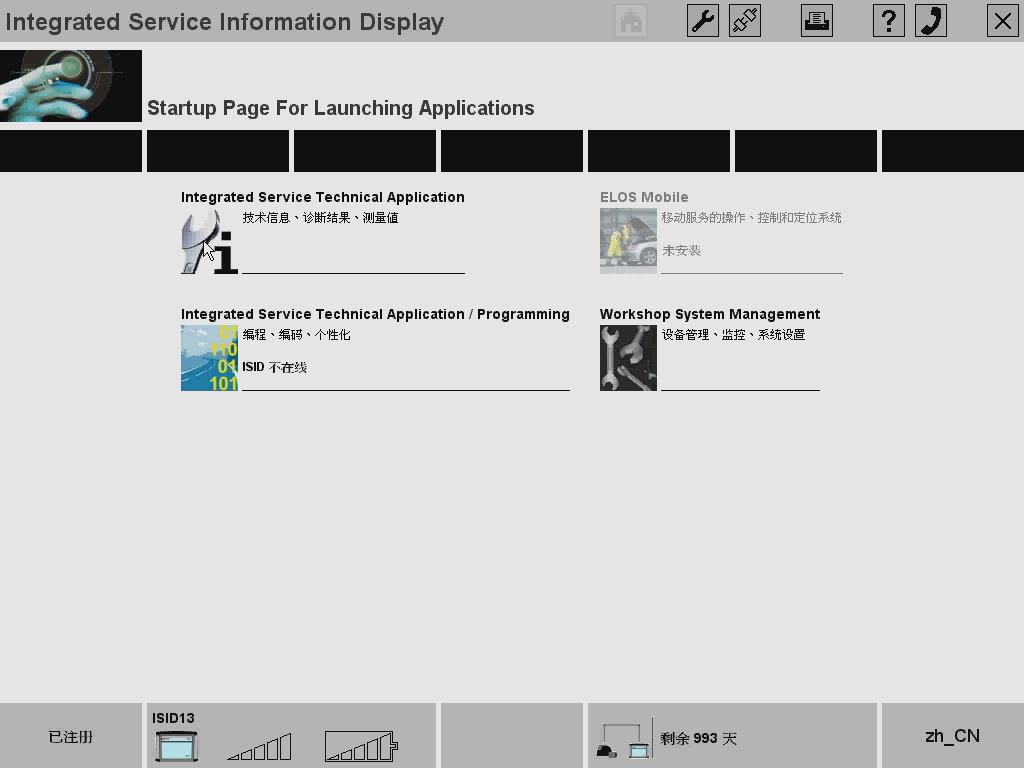Image resolution: width=1024 pixels, height=768 pixels.
Task: Click the ISID 不在线 status text
Action: [x=274, y=367]
